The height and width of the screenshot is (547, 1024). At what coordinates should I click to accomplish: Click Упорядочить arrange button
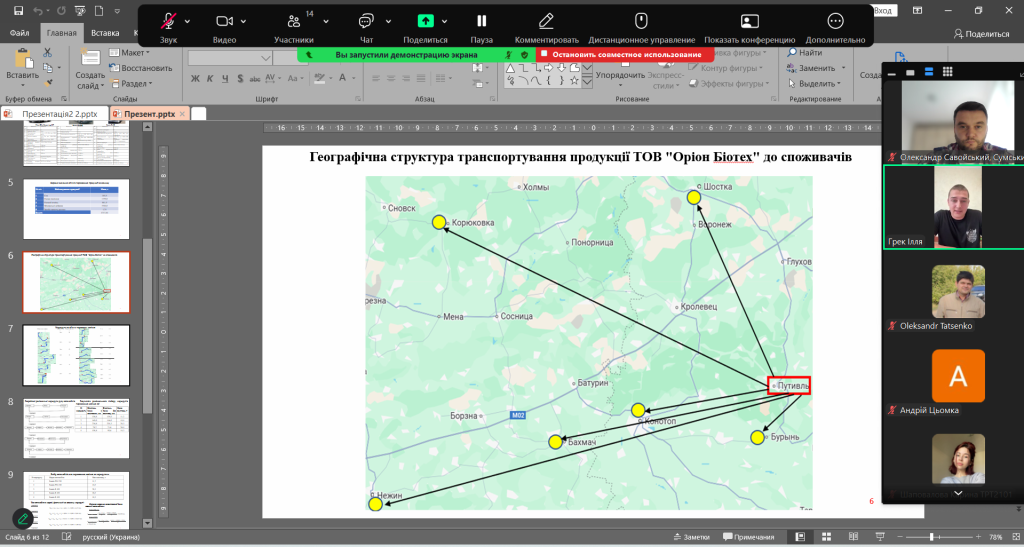point(620,76)
